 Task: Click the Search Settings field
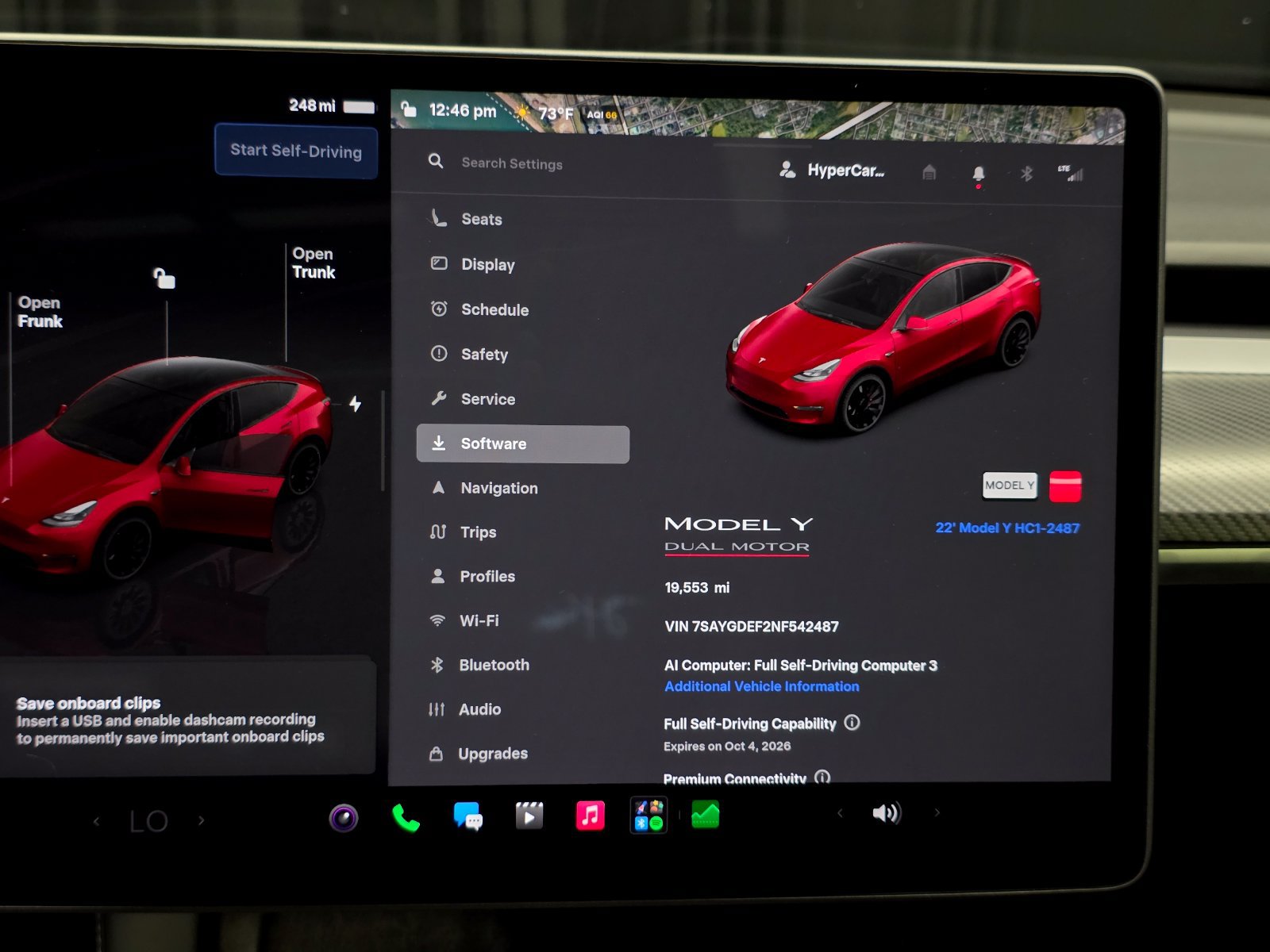(x=512, y=163)
